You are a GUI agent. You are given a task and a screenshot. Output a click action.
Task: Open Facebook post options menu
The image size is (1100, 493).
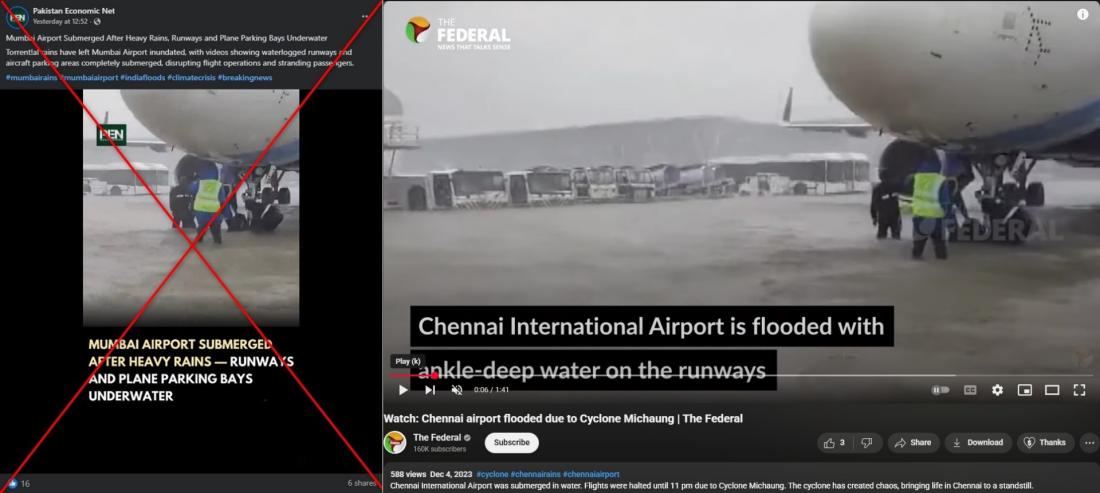click(365, 16)
